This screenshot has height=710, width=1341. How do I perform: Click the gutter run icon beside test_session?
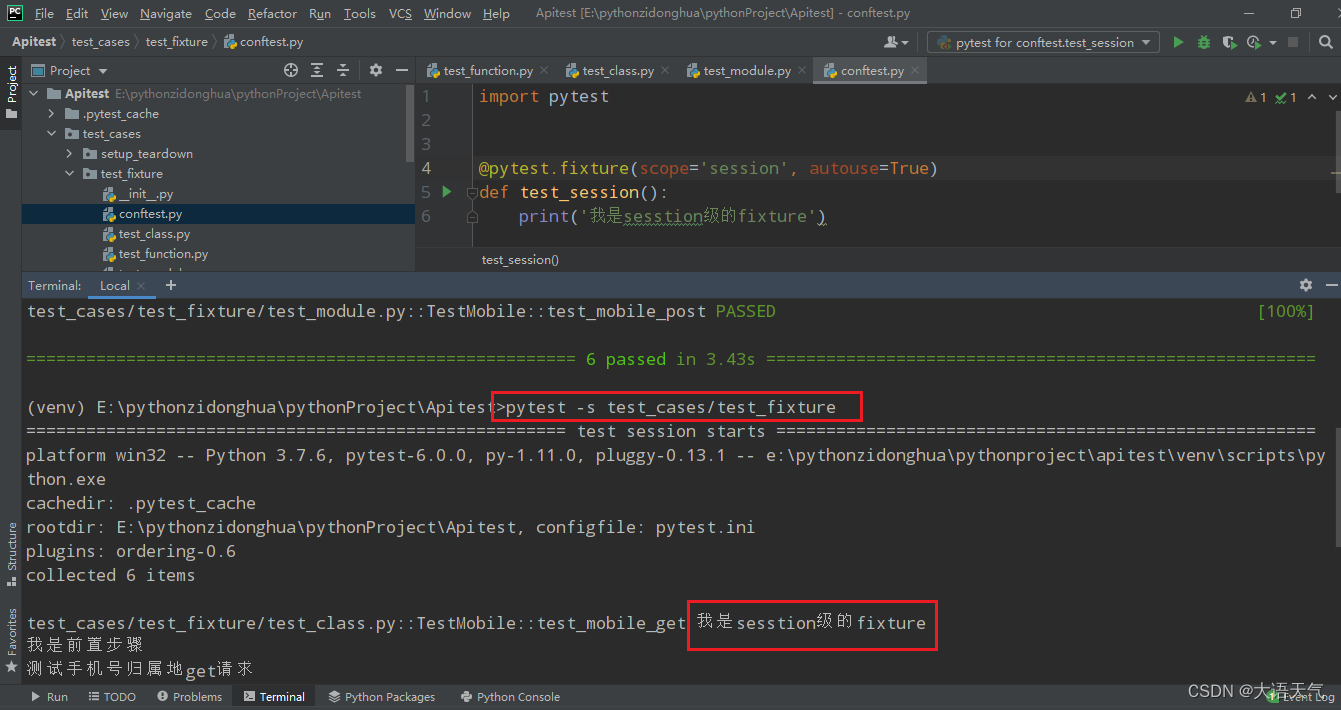[446, 191]
